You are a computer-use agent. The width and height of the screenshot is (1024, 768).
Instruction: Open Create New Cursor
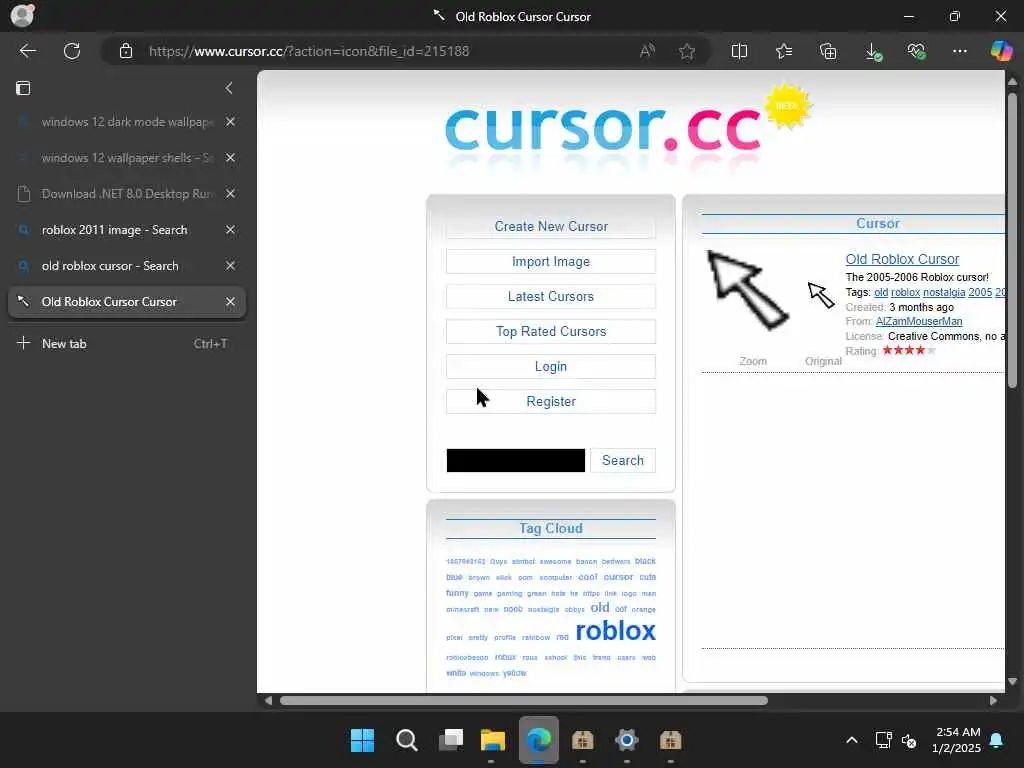[x=551, y=226]
